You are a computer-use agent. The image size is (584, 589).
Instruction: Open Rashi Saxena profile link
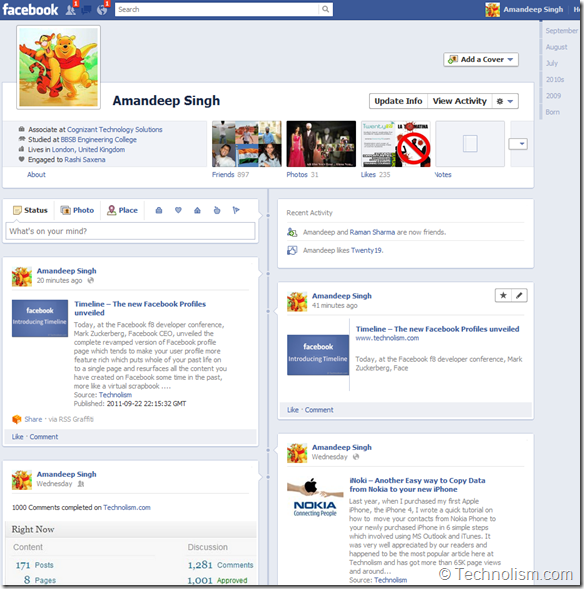tap(85, 160)
